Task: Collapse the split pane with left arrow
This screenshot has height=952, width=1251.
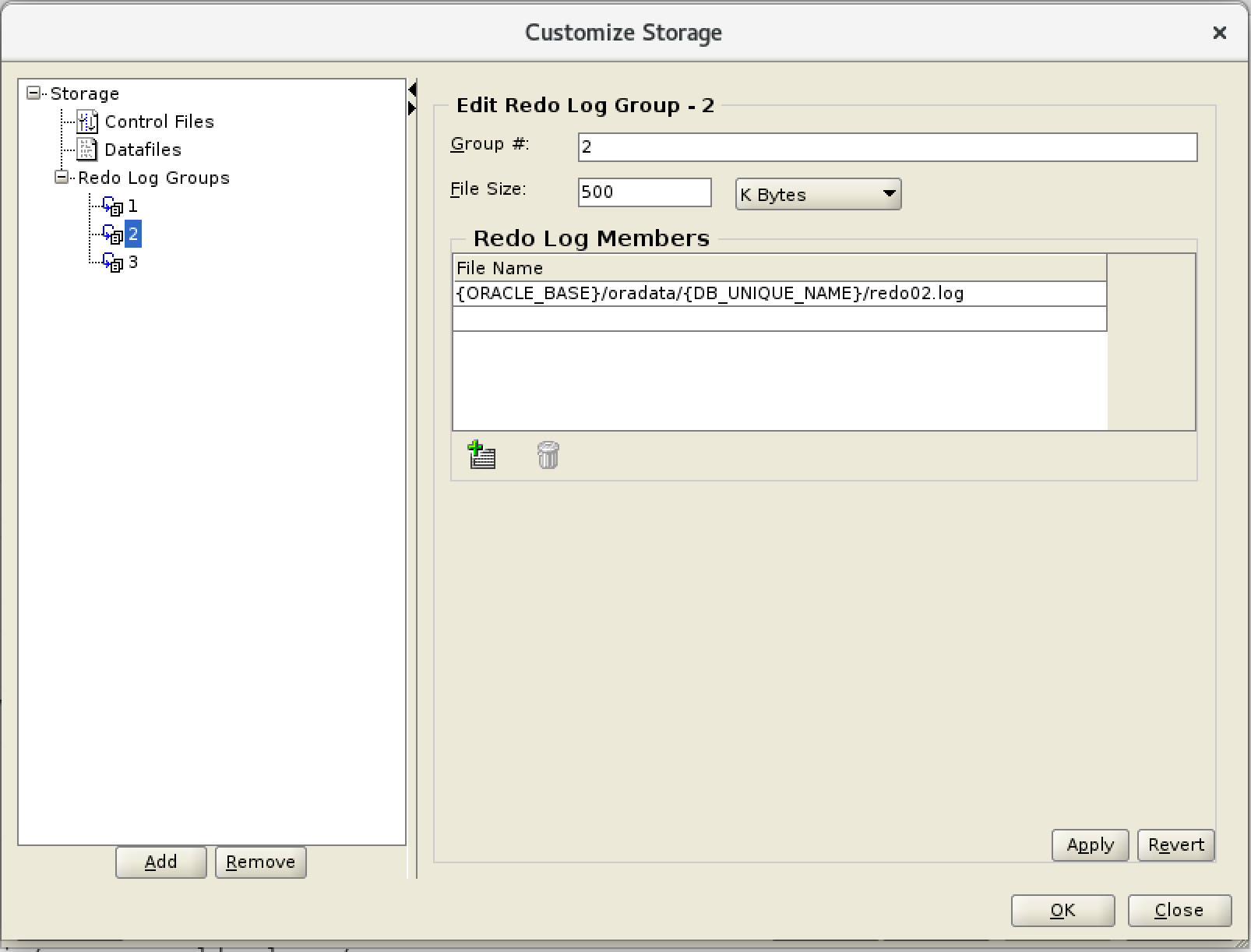Action: [412, 90]
